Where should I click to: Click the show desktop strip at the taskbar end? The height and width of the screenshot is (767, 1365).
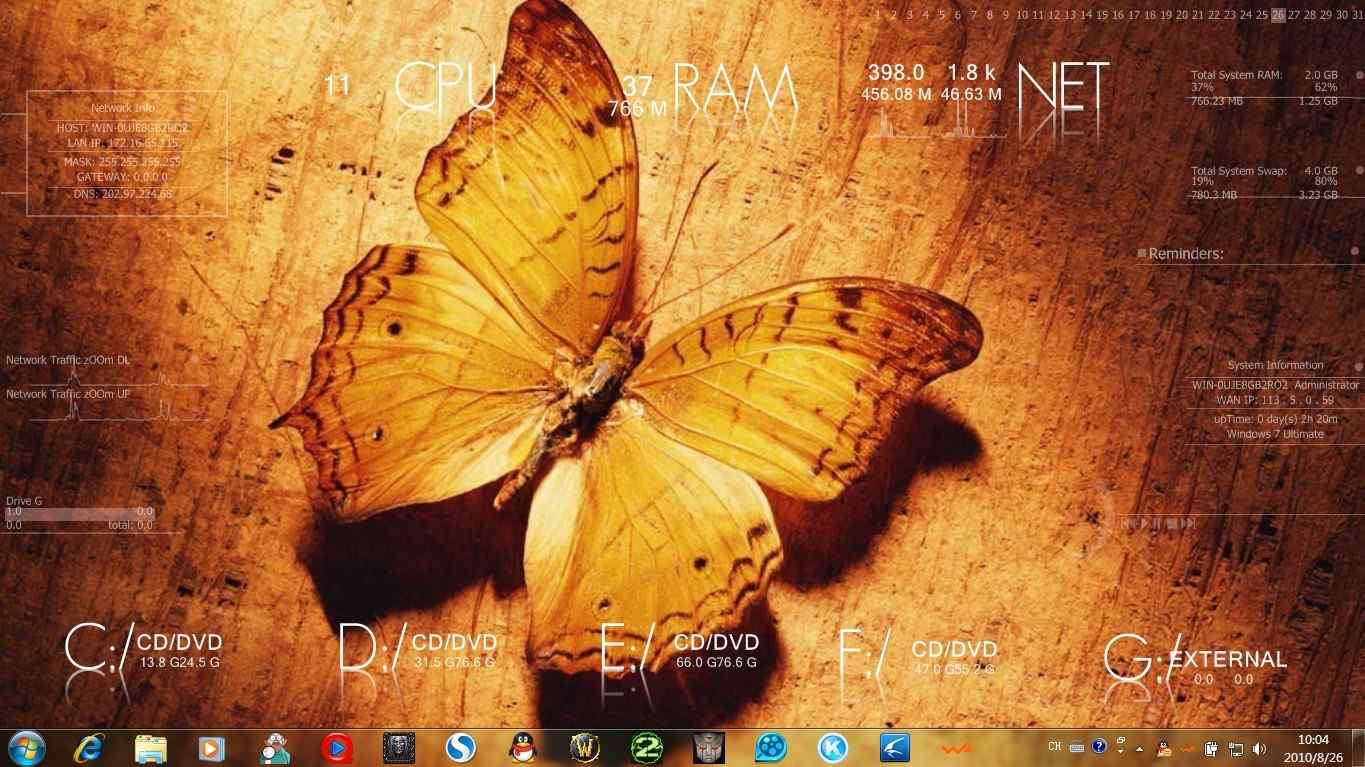[x=1358, y=748]
